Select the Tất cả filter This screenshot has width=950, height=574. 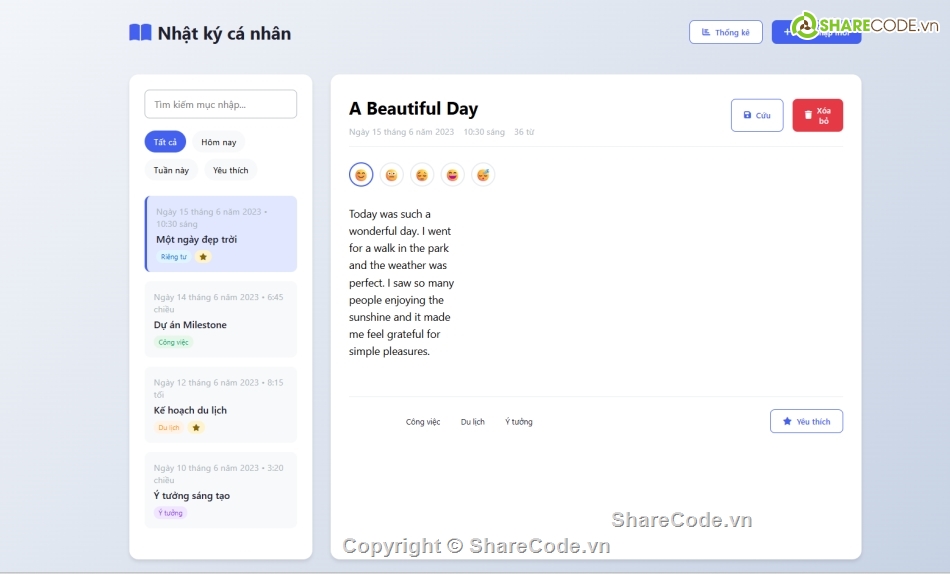click(x=165, y=142)
